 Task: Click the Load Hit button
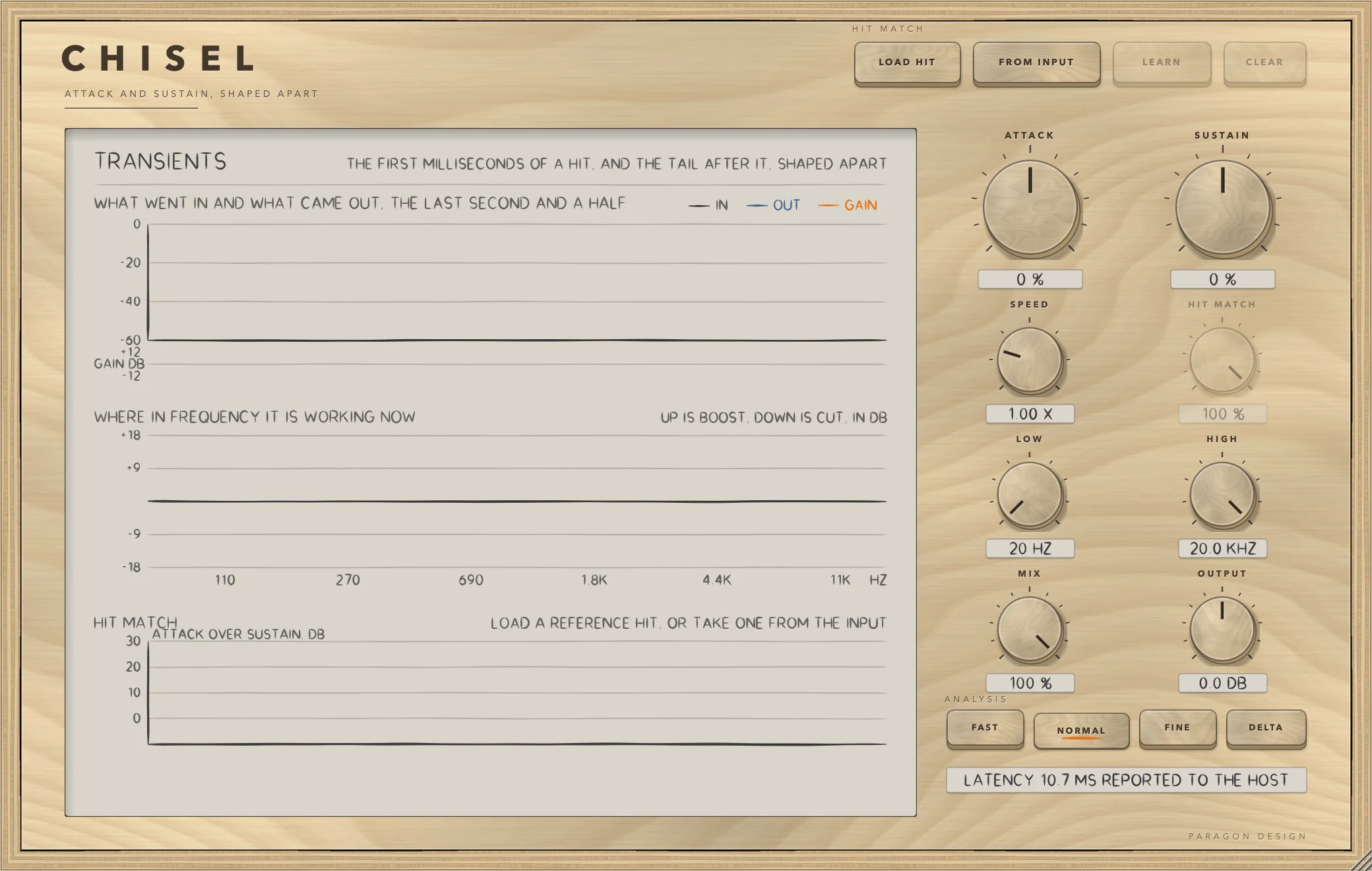coord(907,63)
